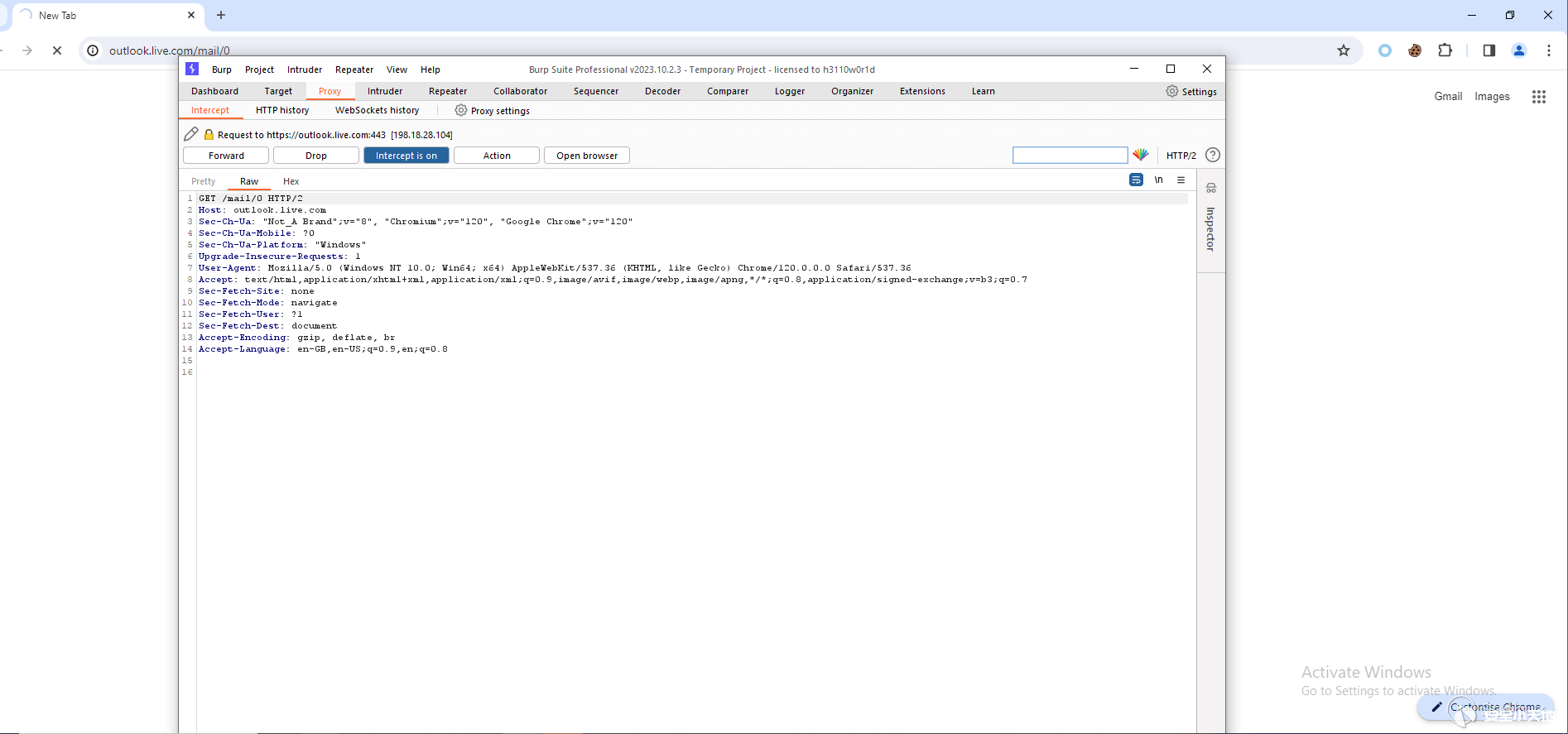
Task: Click the Accept-Language header line
Action: tap(323, 349)
